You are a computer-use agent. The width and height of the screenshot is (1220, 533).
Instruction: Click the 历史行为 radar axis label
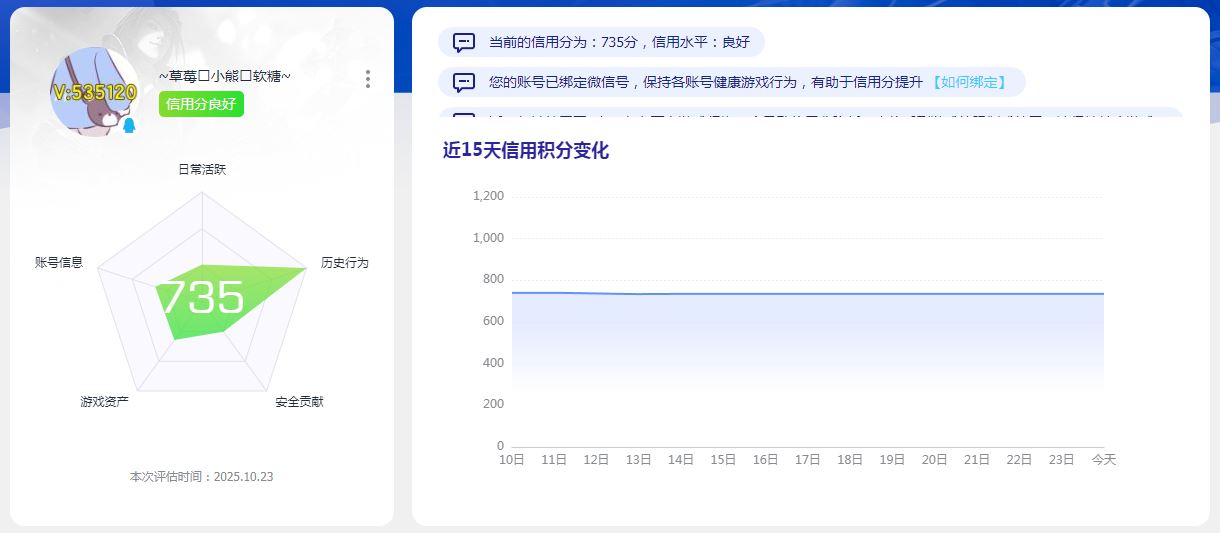344,263
